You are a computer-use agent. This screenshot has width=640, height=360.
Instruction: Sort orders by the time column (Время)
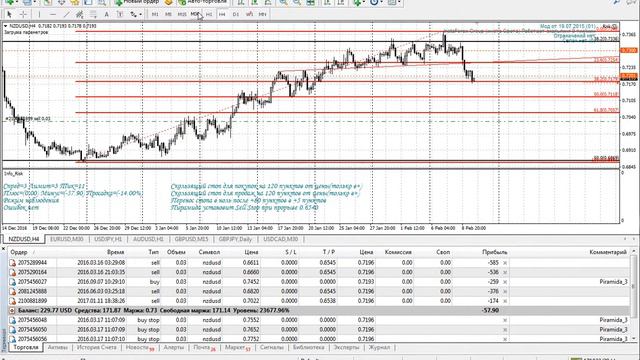tap(116, 252)
